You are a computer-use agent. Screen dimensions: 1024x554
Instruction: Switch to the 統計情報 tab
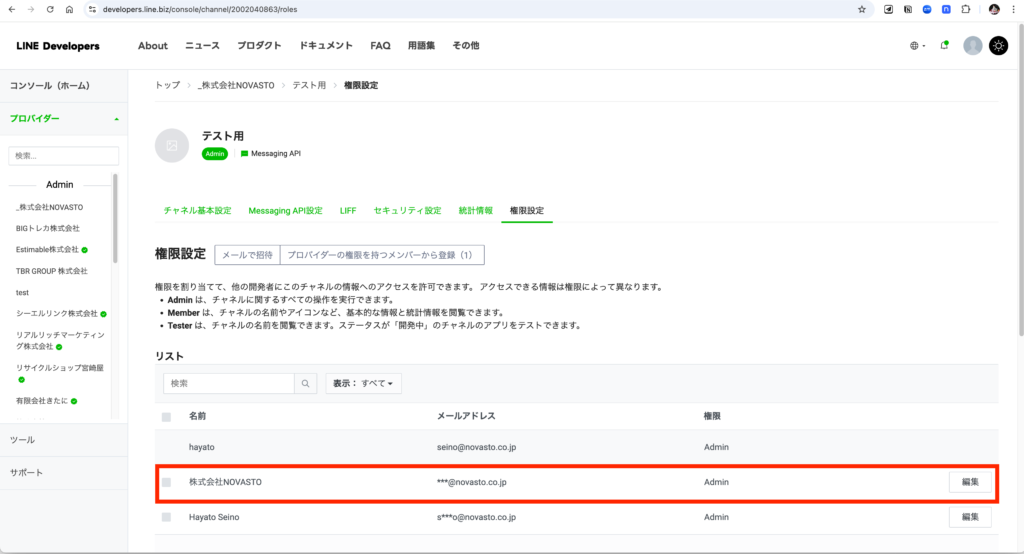[x=475, y=210]
